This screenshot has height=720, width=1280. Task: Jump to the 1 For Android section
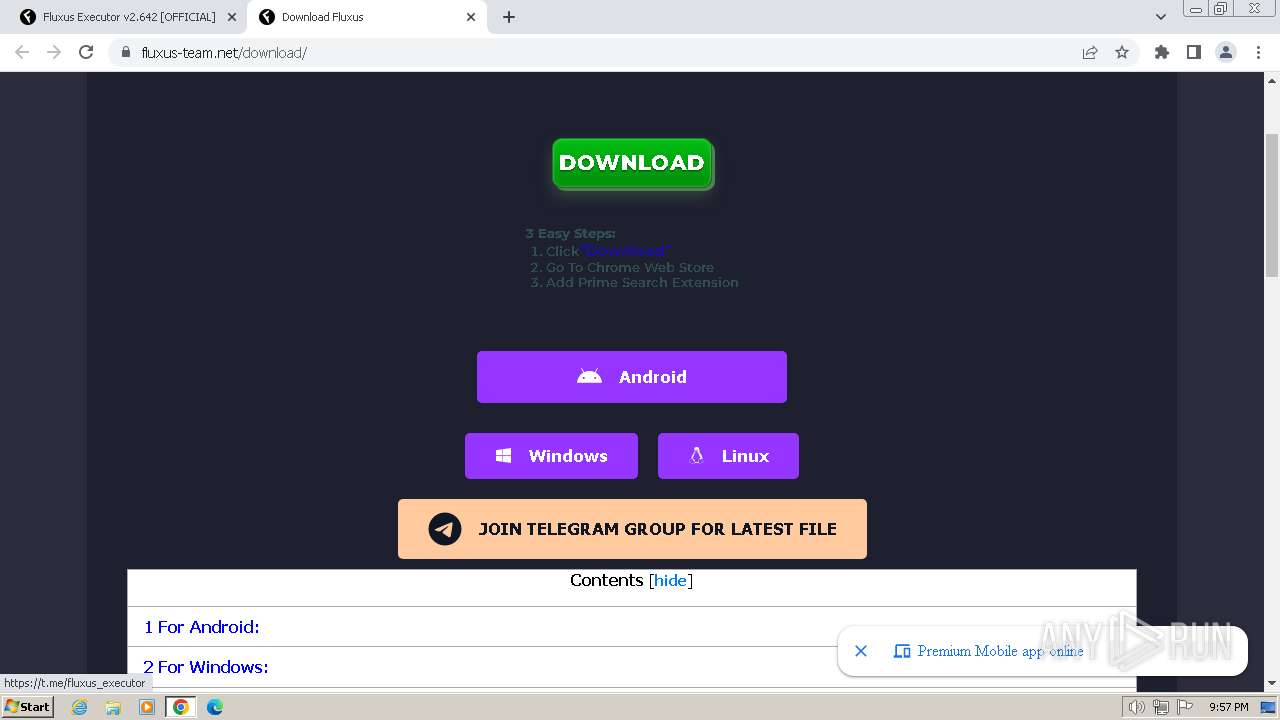(201, 627)
